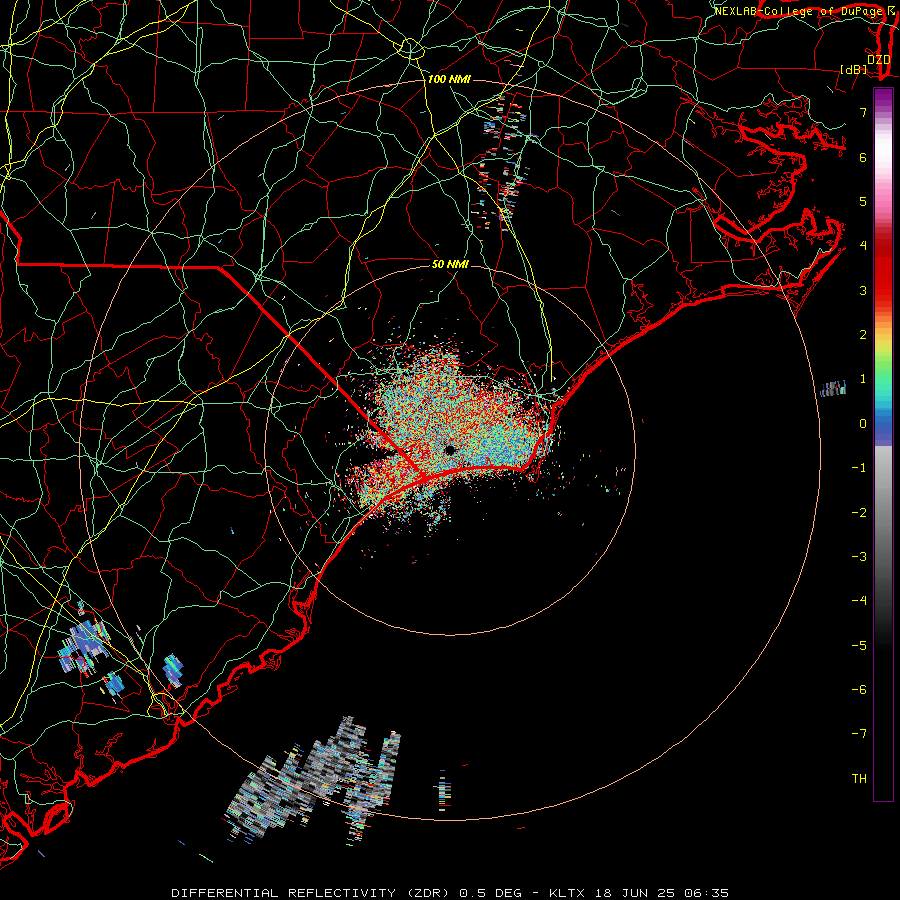The height and width of the screenshot is (900, 900).
Task: Click the "5" value on color scale
Action: [863, 201]
